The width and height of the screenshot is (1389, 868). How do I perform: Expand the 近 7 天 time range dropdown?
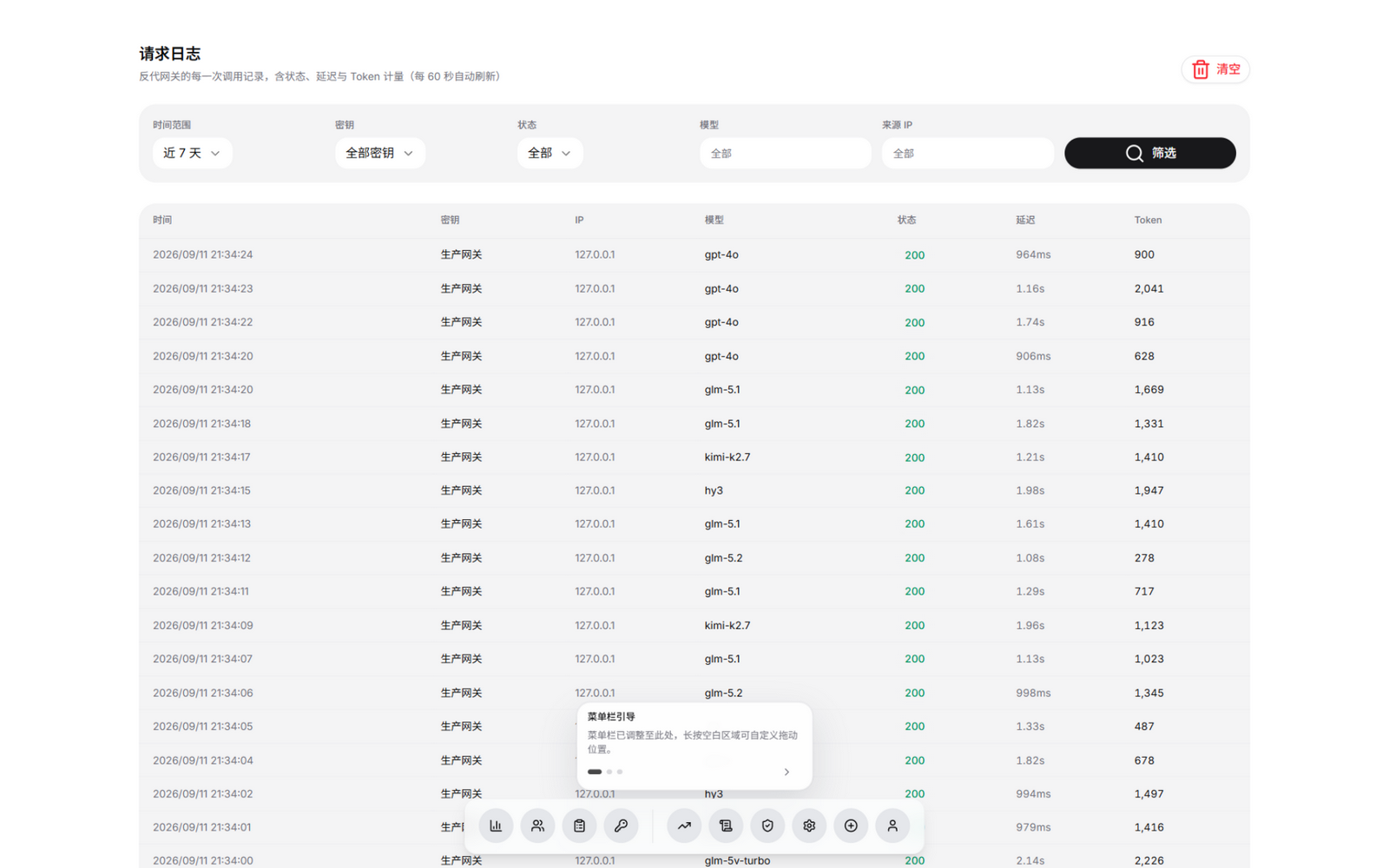(x=192, y=153)
